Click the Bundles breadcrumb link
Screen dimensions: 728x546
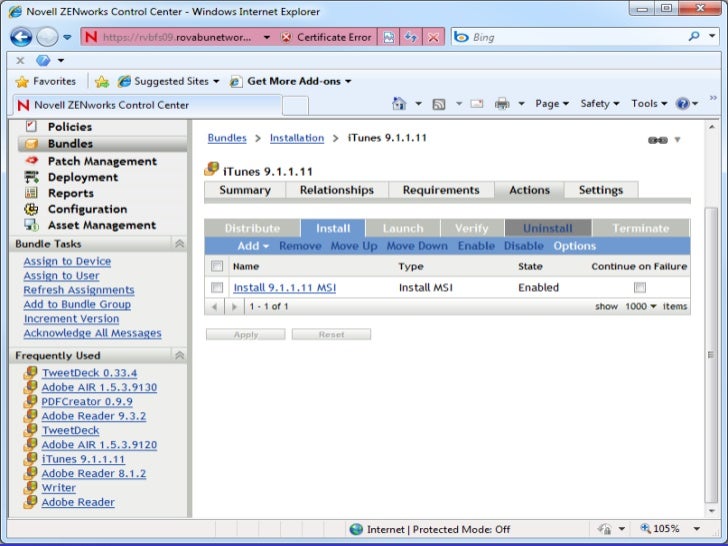click(227, 138)
